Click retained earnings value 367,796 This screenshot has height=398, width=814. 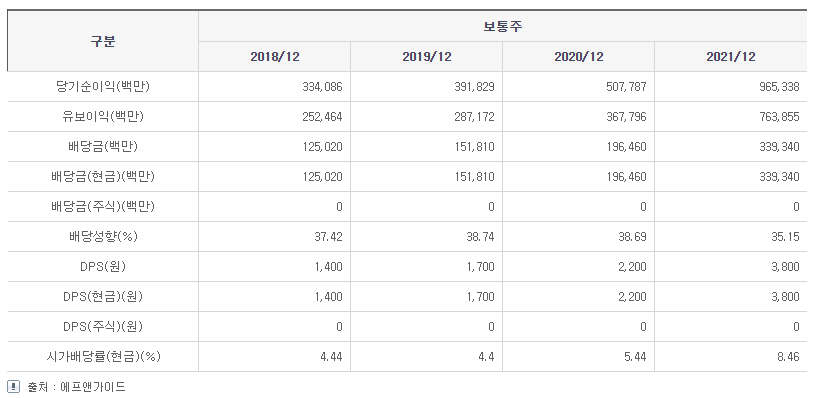point(627,117)
